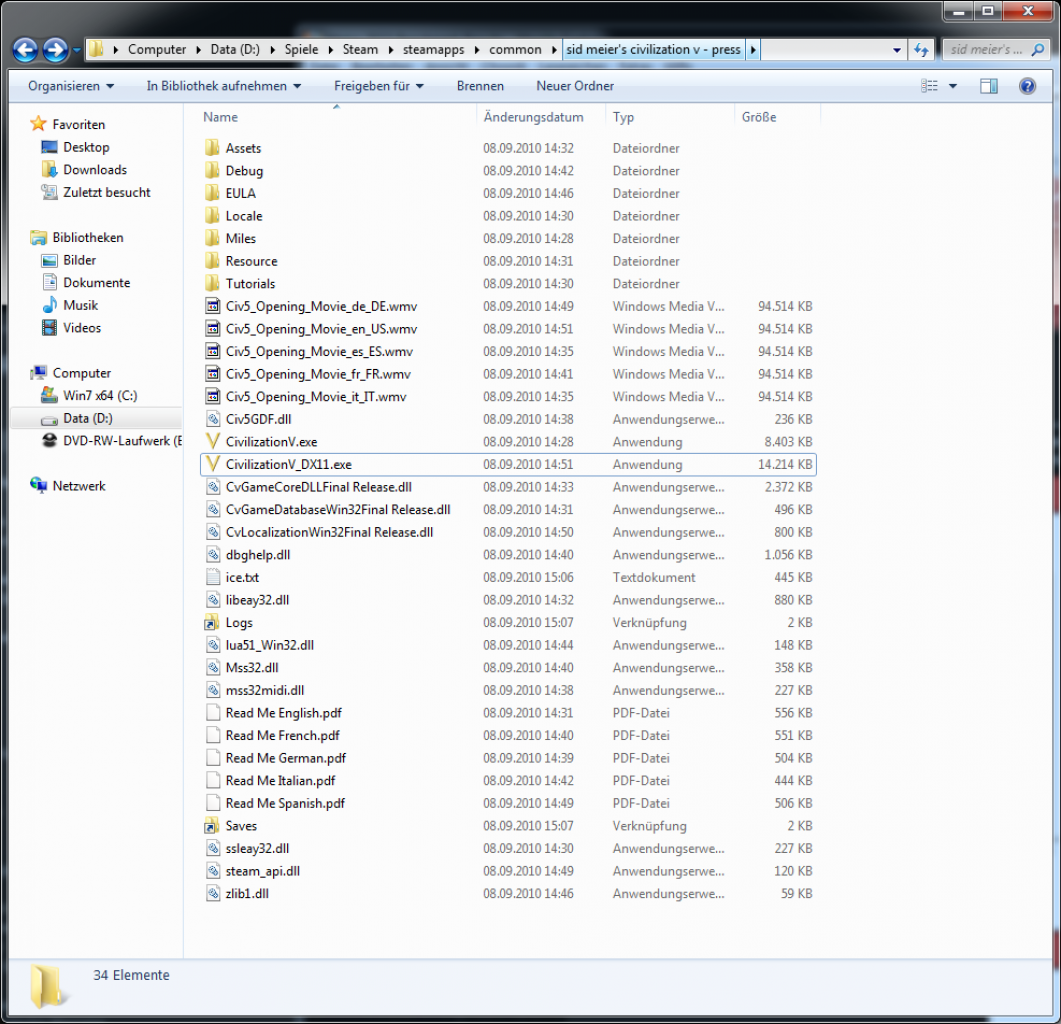
Task: Select 'Data (D:)' drive in sidebar
Action: click(88, 418)
